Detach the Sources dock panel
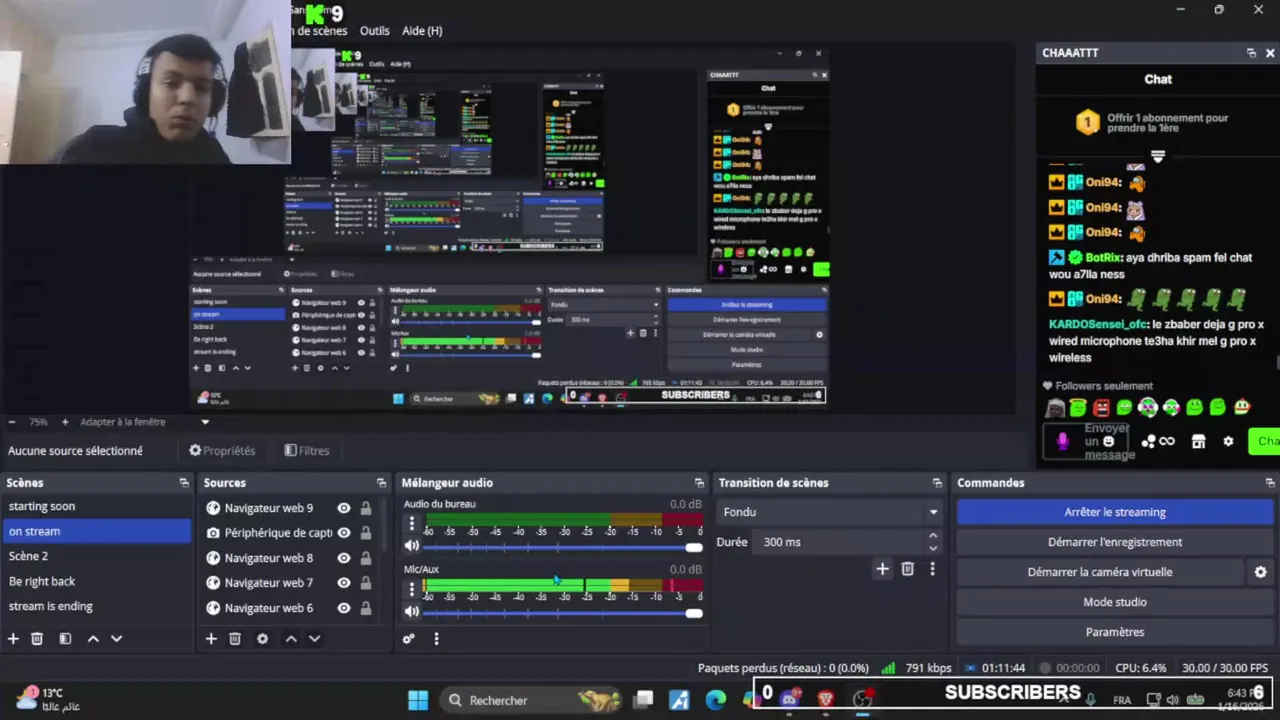 click(381, 482)
